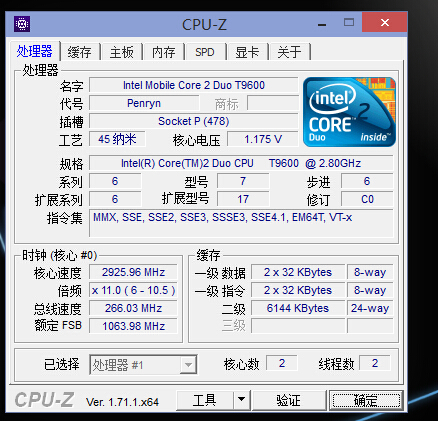Click the Ver. 1.71.1.x64 version text

122,402
